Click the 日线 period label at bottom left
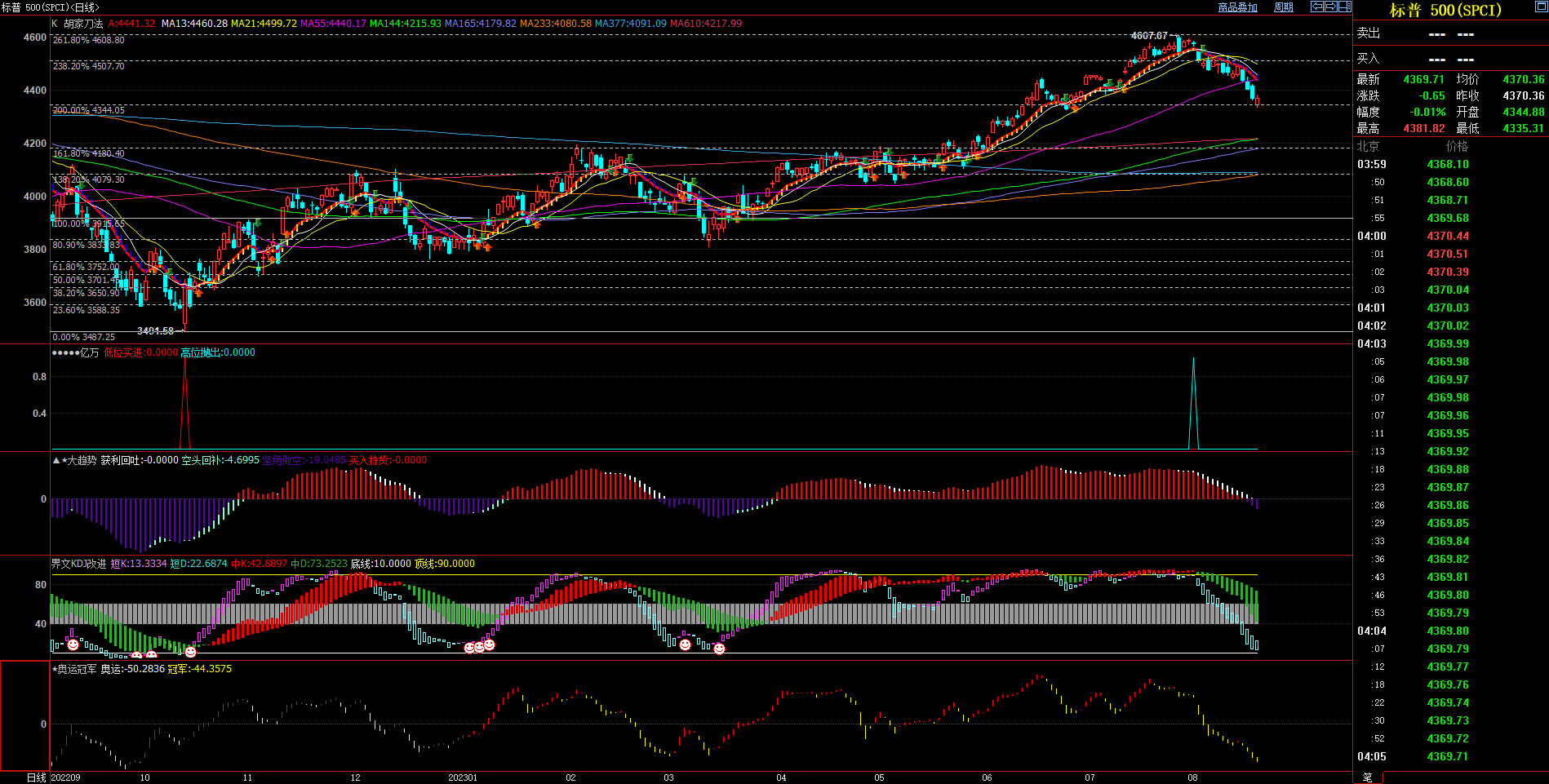Image resolution: width=1549 pixels, height=784 pixels. tap(37, 777)
